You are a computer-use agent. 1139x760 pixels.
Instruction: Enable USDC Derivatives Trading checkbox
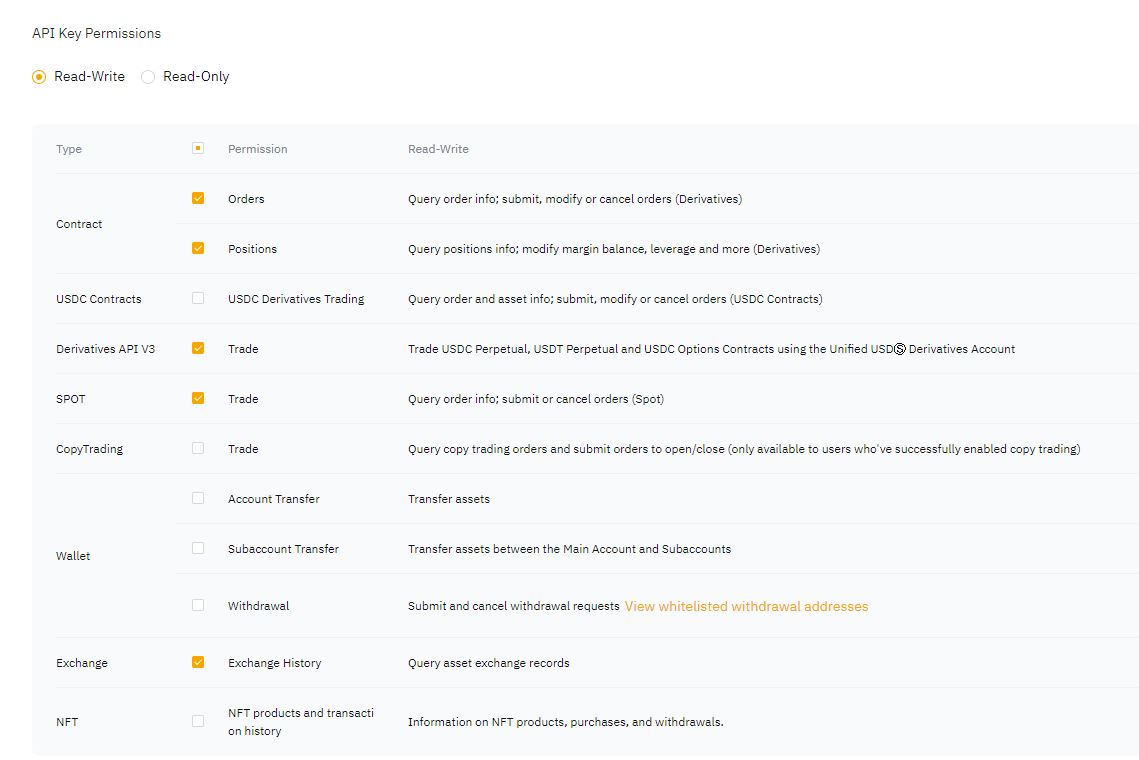tap(198, 298)
